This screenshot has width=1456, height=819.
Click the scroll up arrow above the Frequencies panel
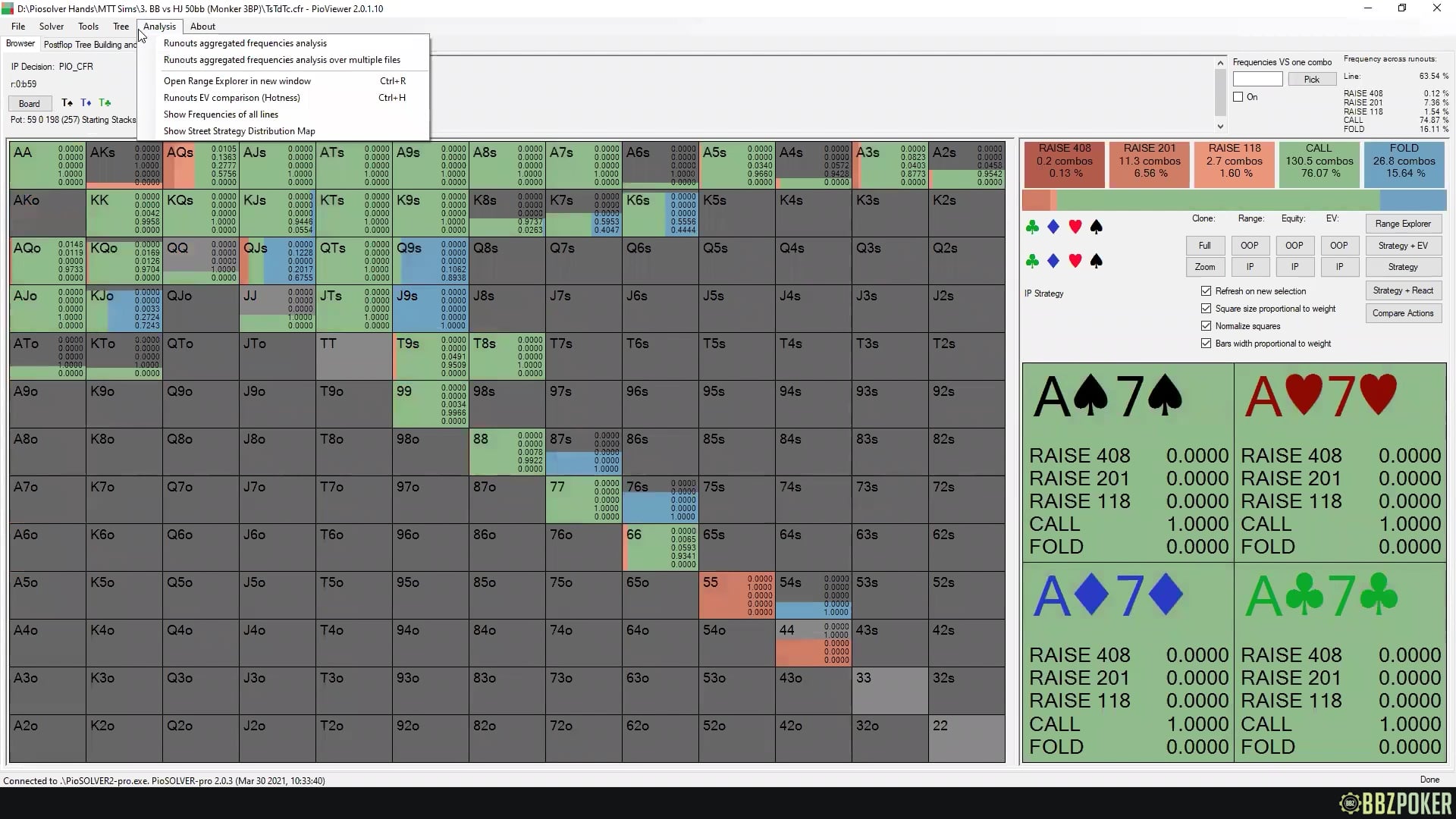[1220, 63]
